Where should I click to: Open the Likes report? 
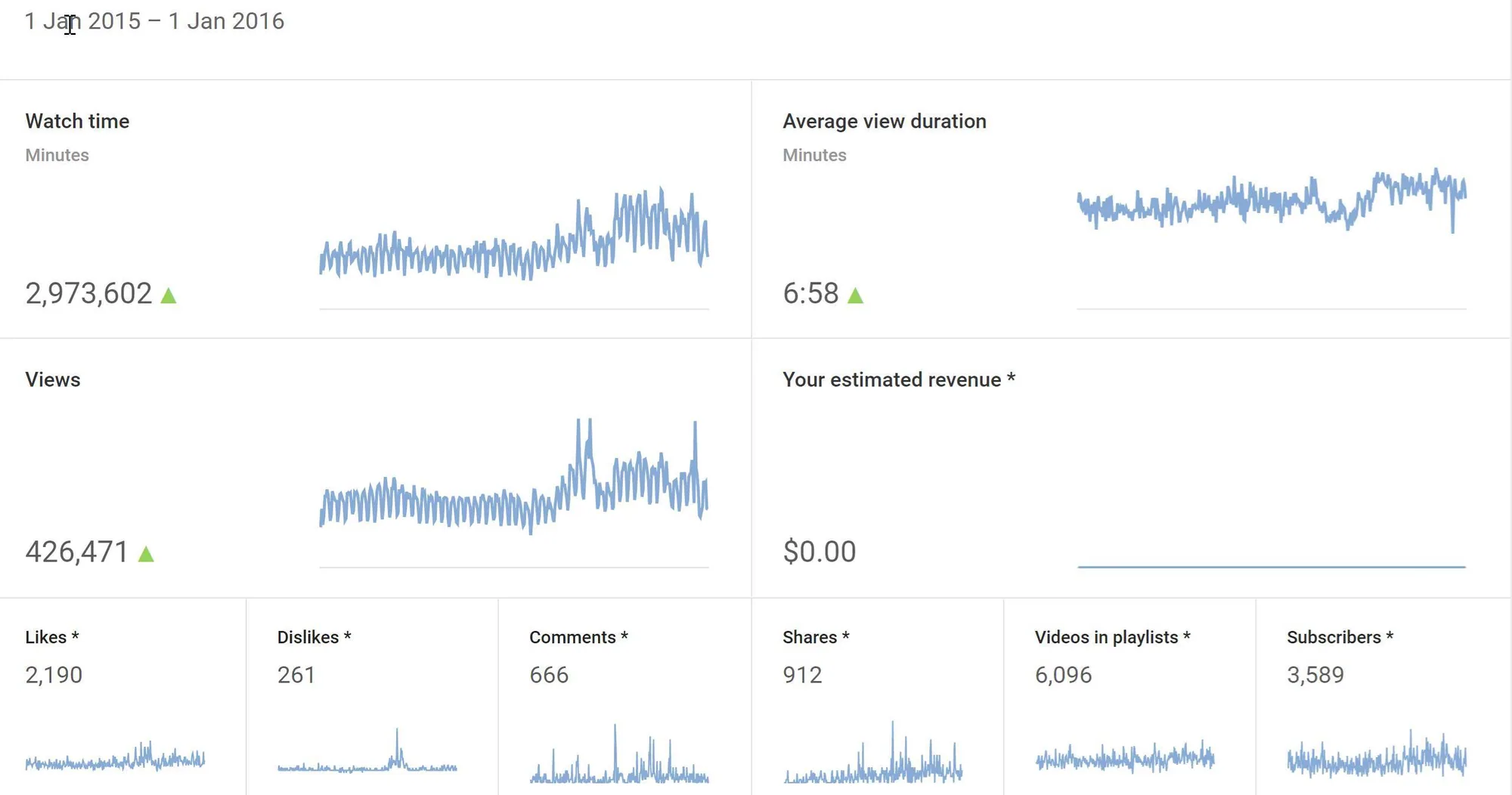pos(52,637)
